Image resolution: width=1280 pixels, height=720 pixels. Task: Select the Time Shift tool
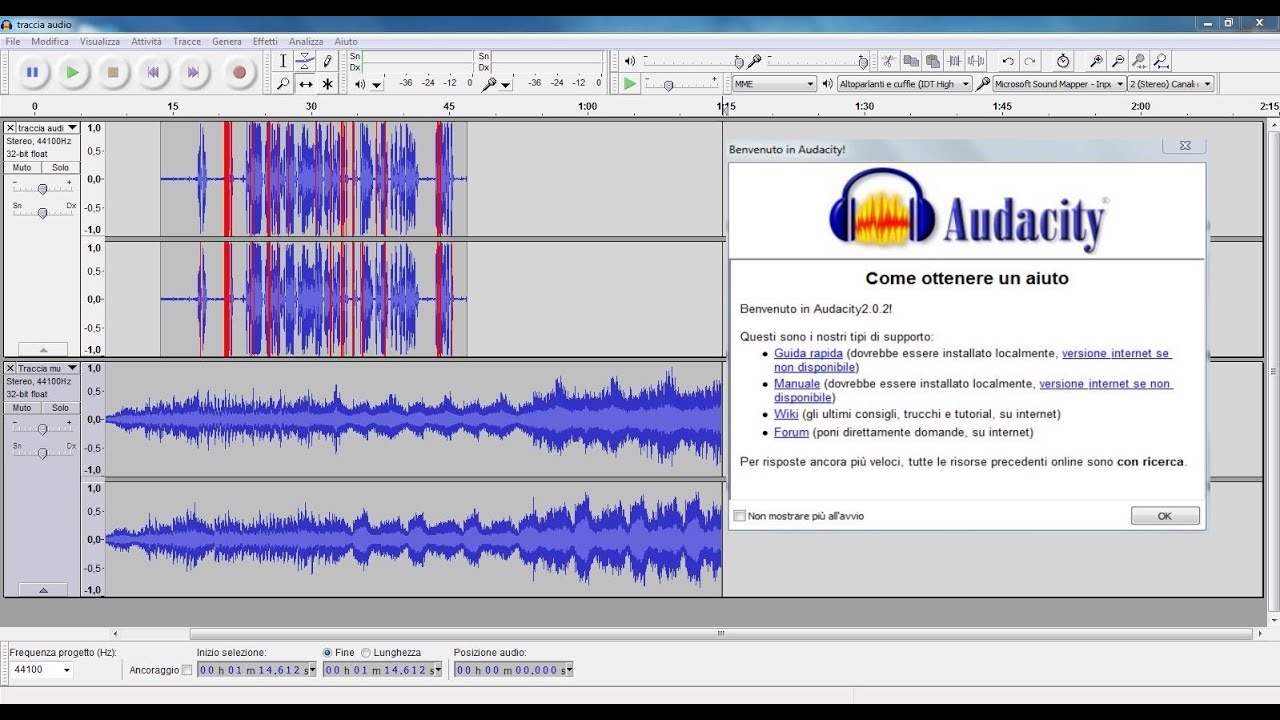[305, 84]
